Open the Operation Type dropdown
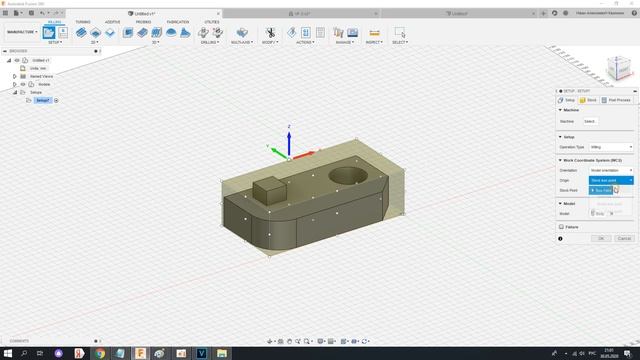Screen dimensions: 640x360 pyautogui.click(x=611, y=147)
